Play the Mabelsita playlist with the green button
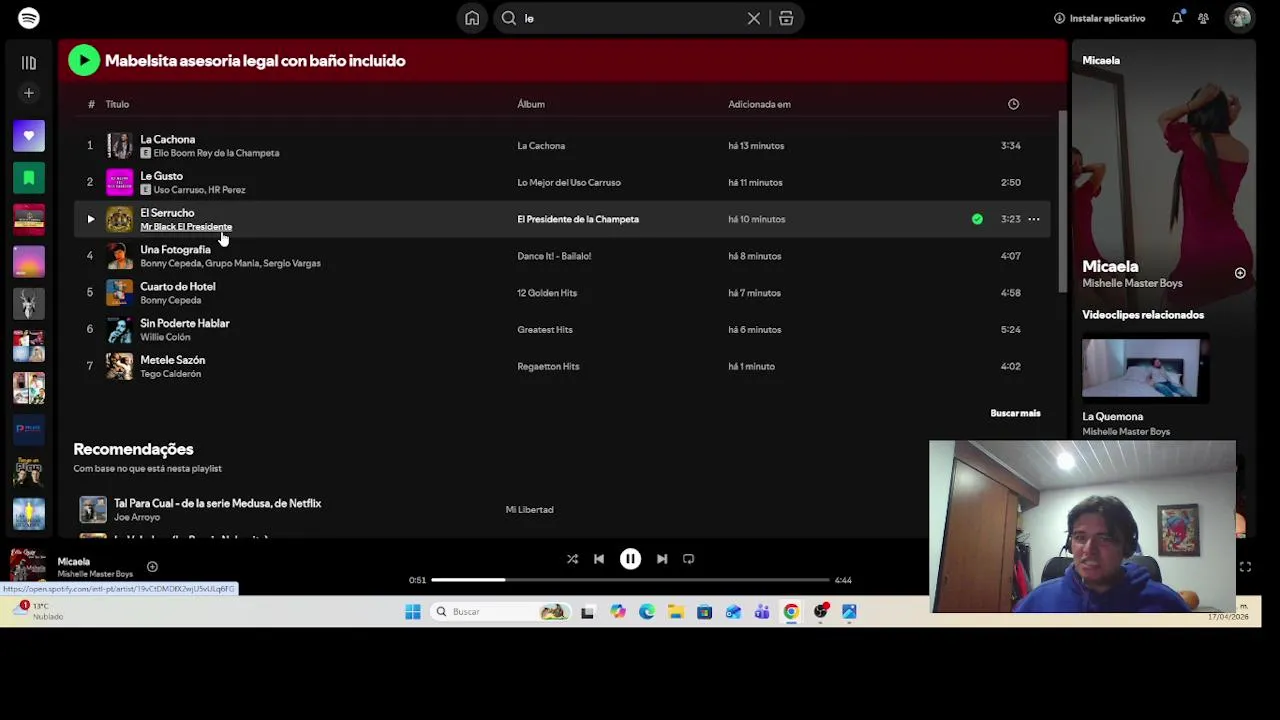Image resolution: width=1280 pixels, height=720 pixels. pos(84,61)
